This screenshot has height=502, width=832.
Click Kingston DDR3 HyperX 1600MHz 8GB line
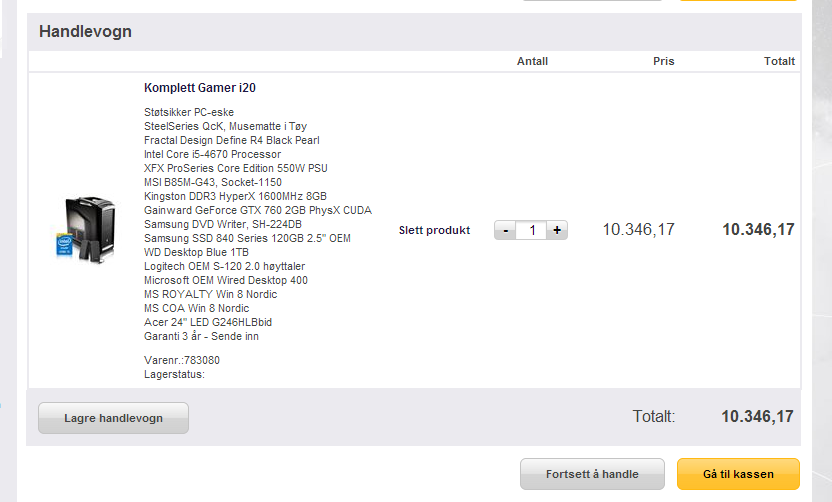[235, 196]
